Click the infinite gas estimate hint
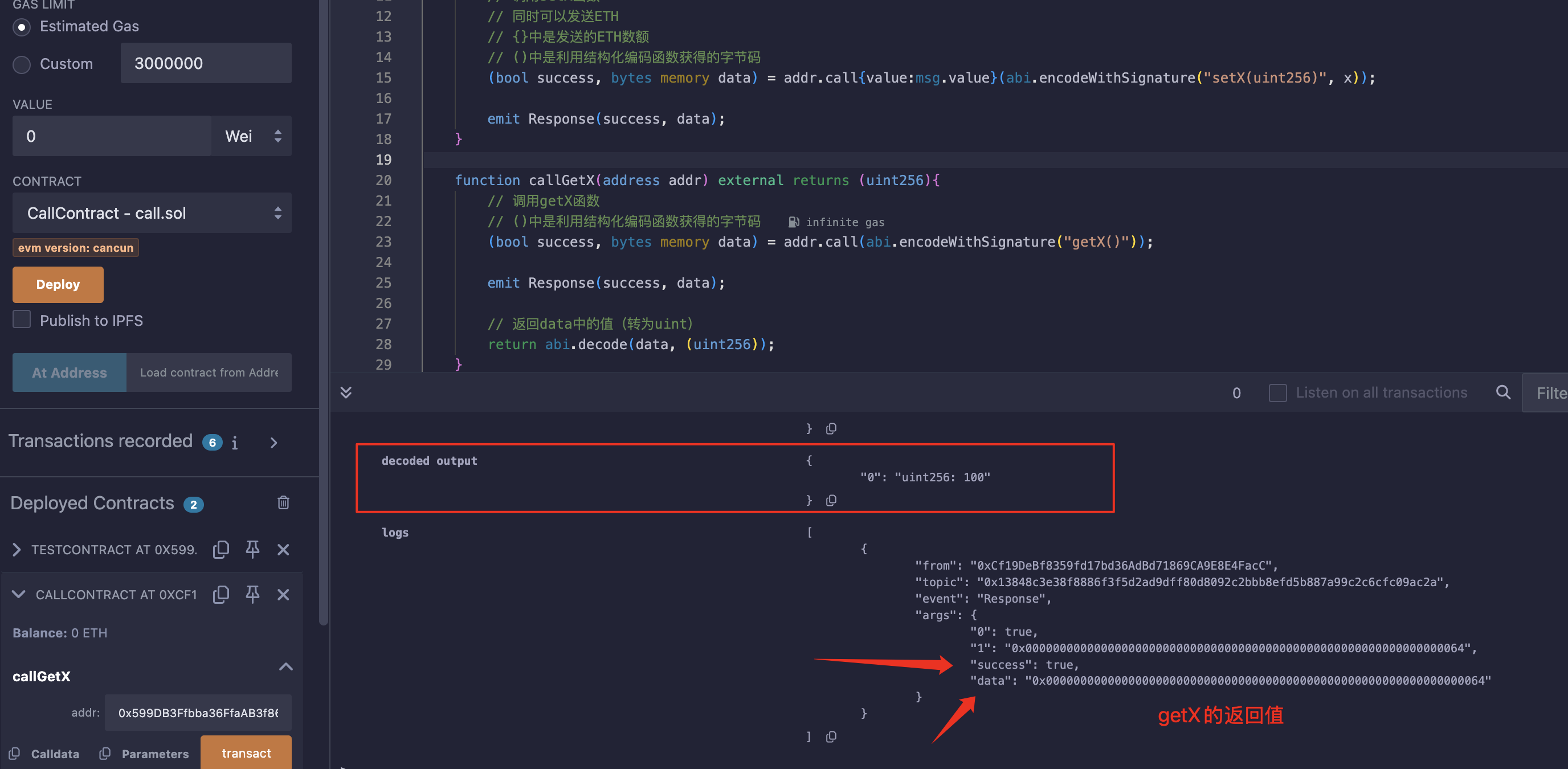1568x769 pixels. (836, 222)
